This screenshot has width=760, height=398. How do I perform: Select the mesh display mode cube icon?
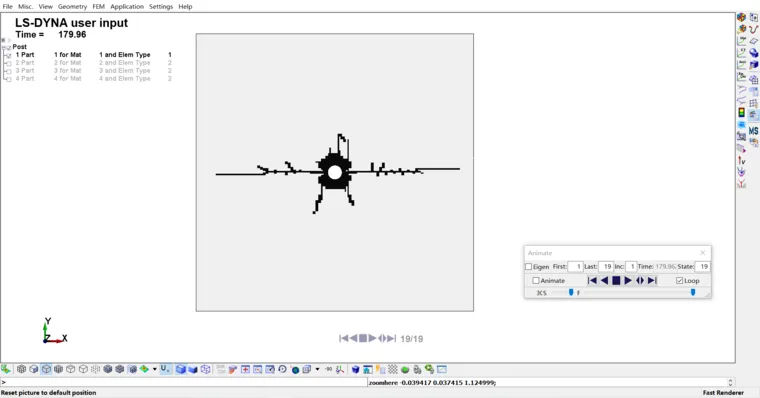click(21, 369)
